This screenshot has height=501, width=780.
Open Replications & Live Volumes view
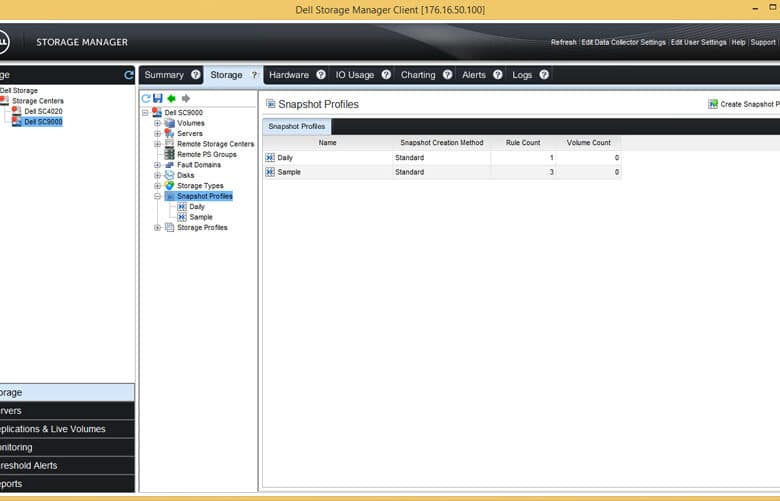point(67,429)
